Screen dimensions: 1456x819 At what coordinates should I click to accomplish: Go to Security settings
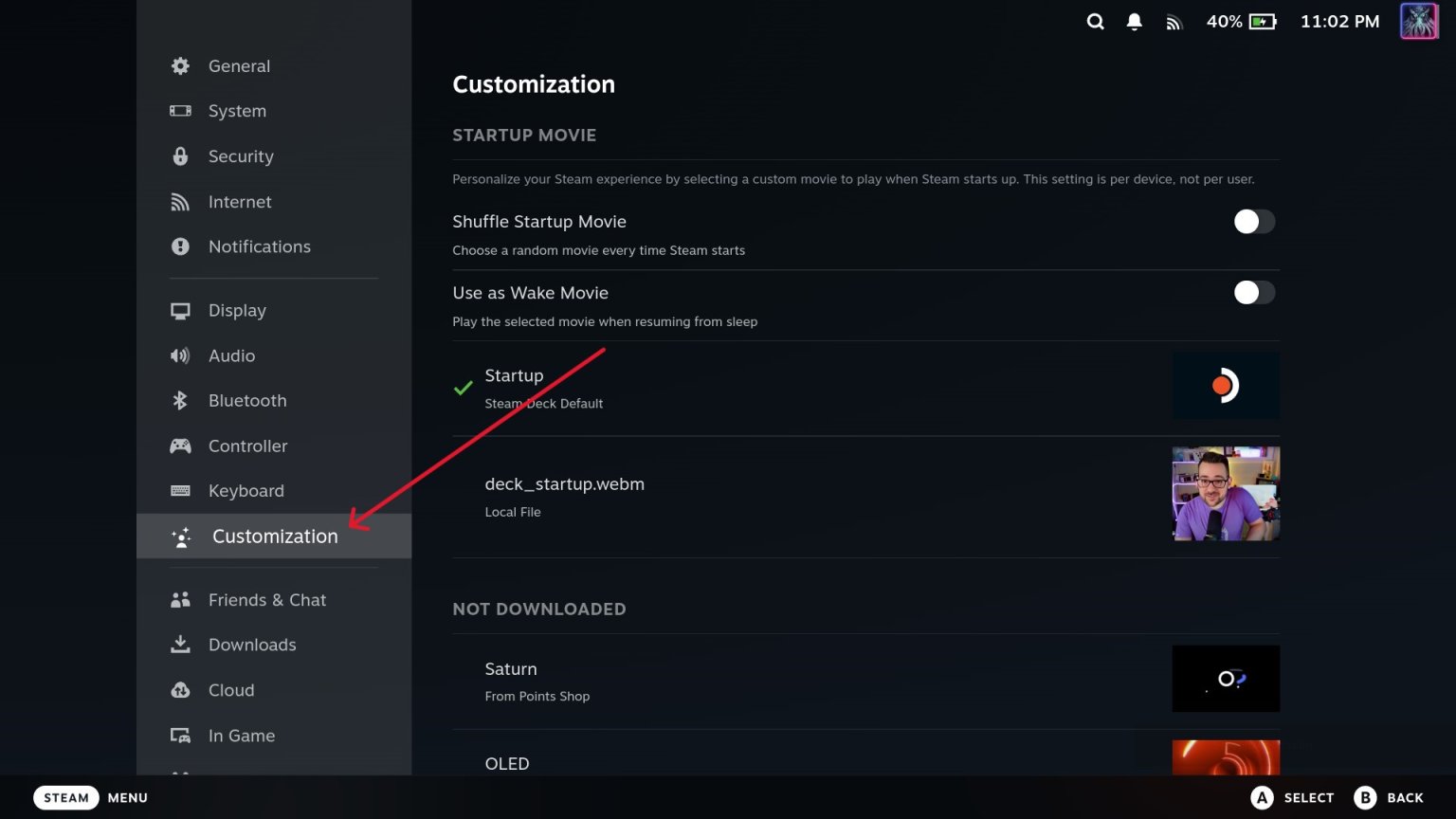pos(274,156)
